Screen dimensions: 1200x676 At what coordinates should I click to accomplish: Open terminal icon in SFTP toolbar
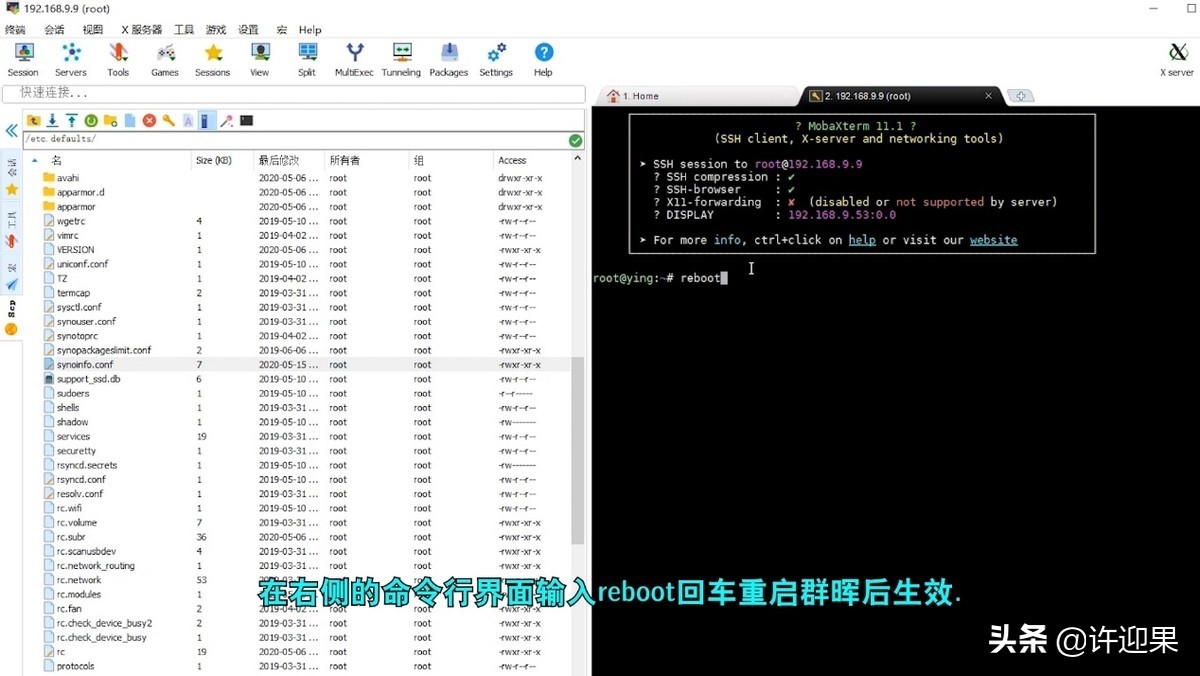tap(246, 120)
